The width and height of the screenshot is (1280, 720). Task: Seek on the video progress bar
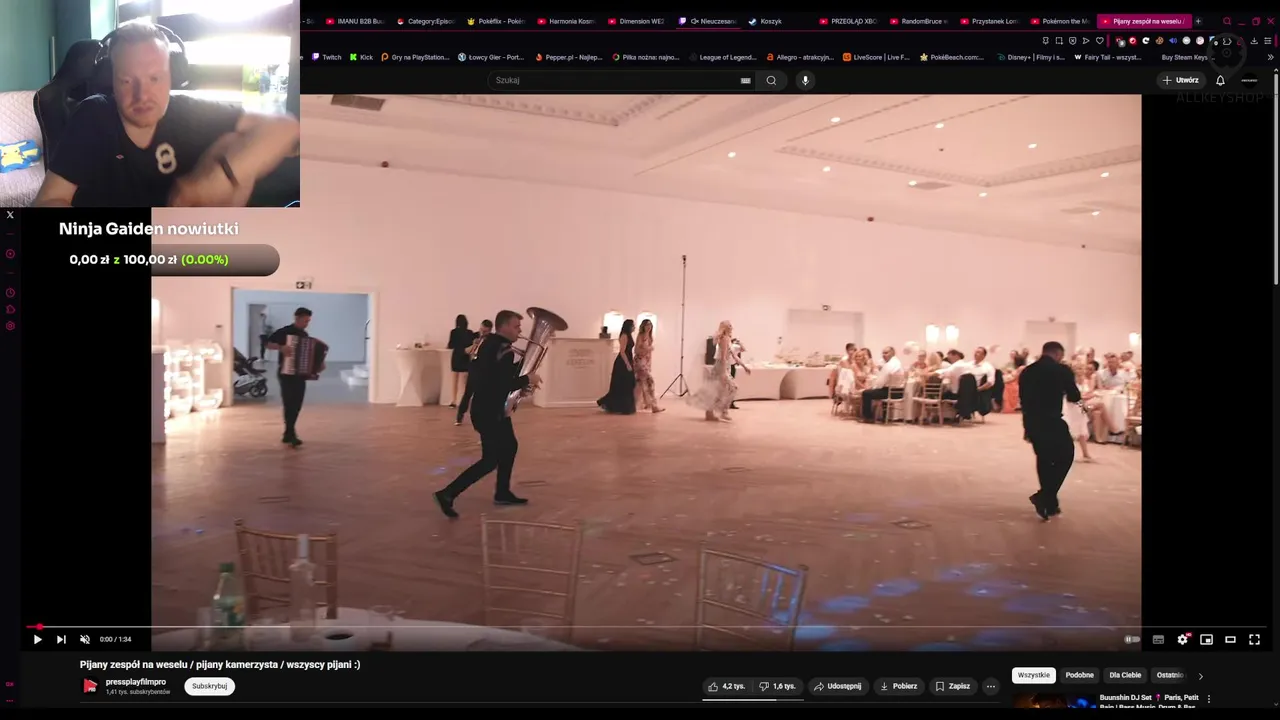[x=646, y=627]
